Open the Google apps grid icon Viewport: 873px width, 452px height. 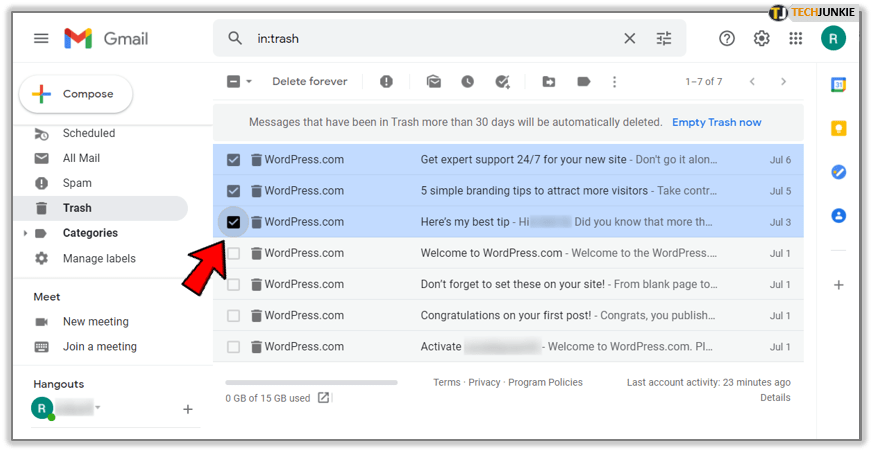pos(796,38)
